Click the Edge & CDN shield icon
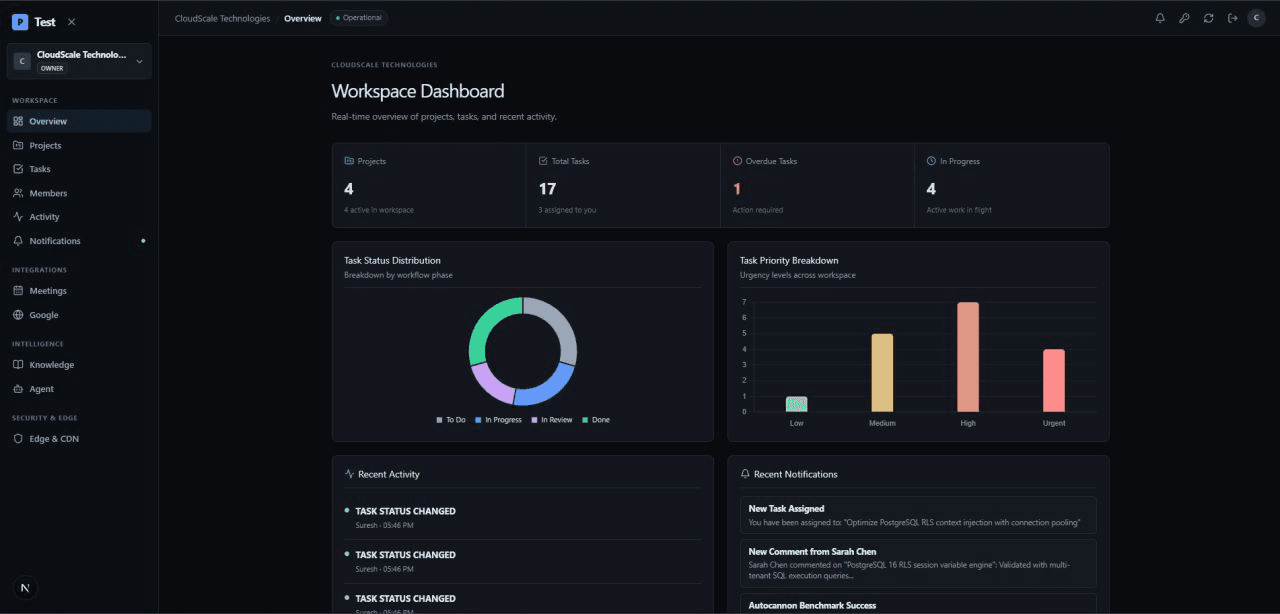Image resolution: width=1280 pixels, height=614 pixels. pyautogui.click(x=19, y=439)
